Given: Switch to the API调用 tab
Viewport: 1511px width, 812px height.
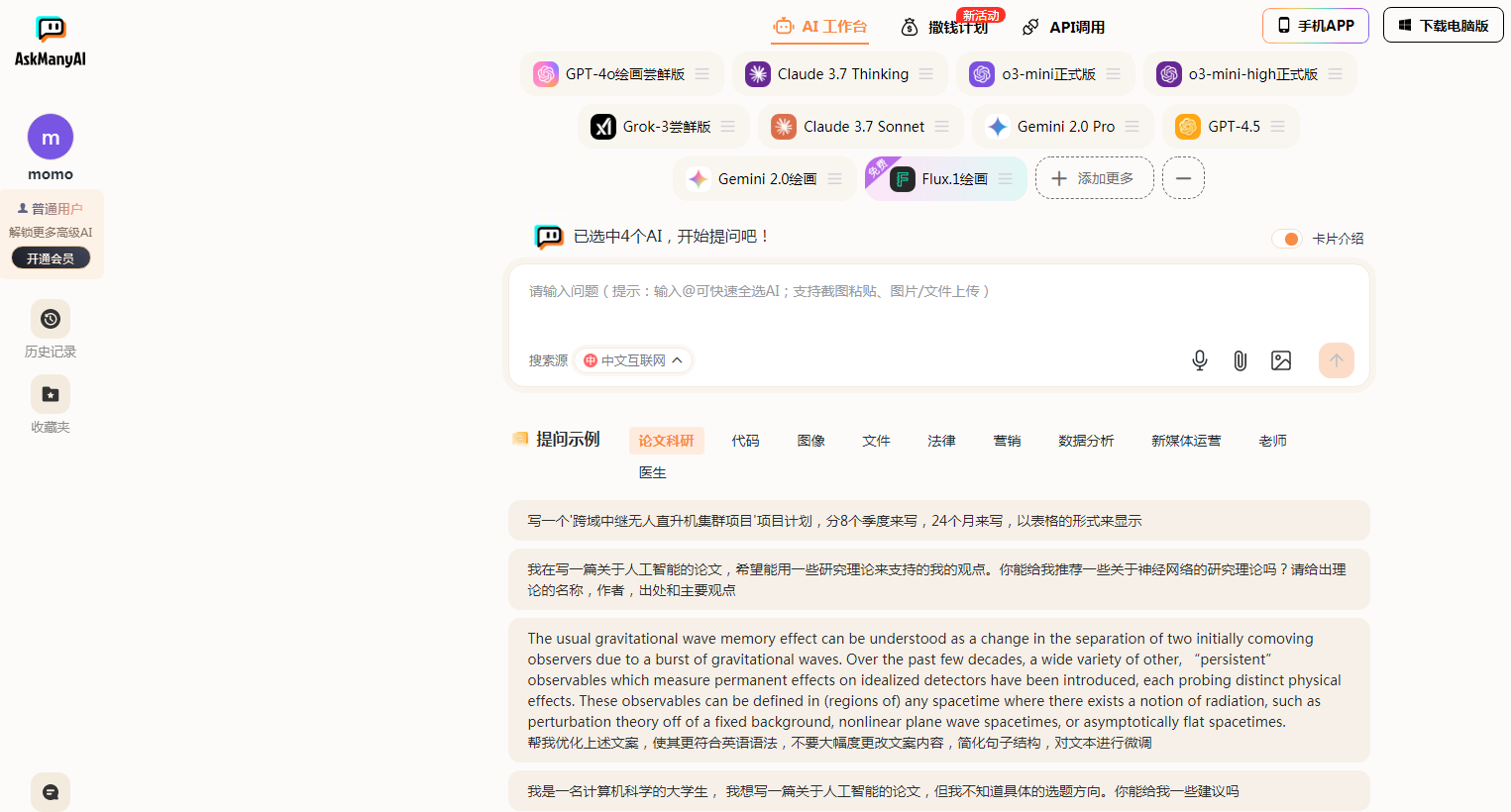Looking at the screenshot, I should [1063, 27].
